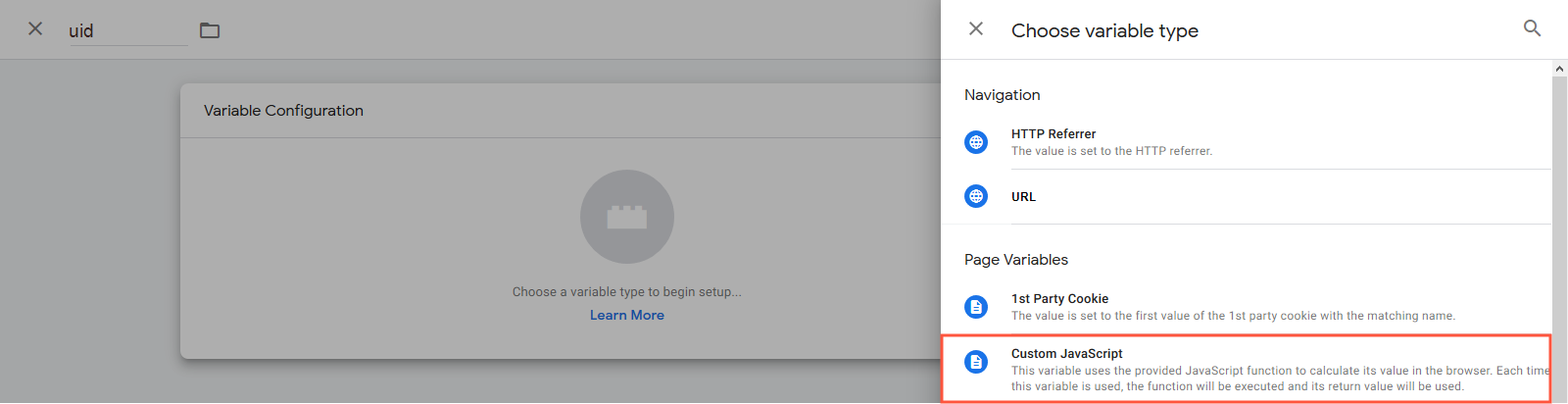Close the Choose variable type panel
The image size is (1568, 404).
coord(976,28)
